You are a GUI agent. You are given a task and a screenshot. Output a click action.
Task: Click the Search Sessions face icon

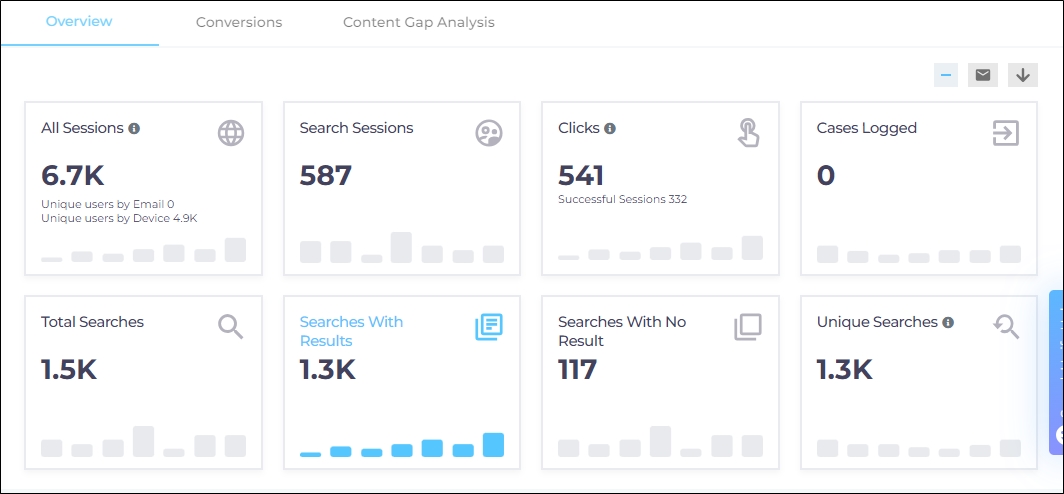point(489,133)
